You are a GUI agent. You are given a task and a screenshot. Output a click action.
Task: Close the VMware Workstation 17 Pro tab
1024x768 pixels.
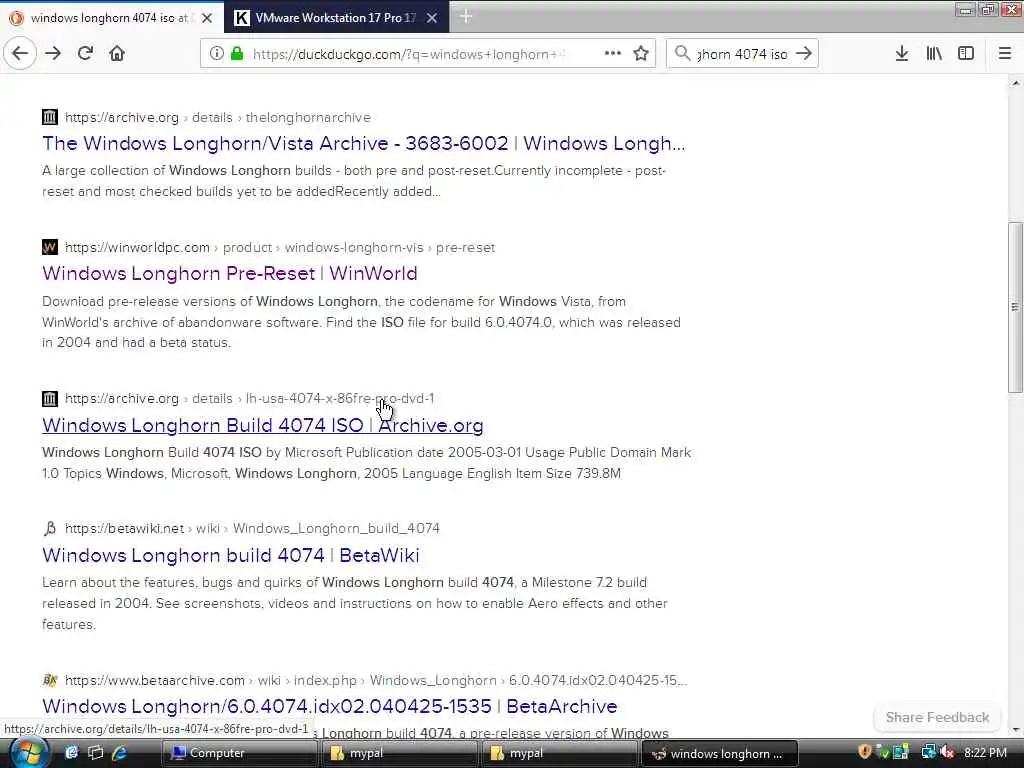tap(432, 18)
